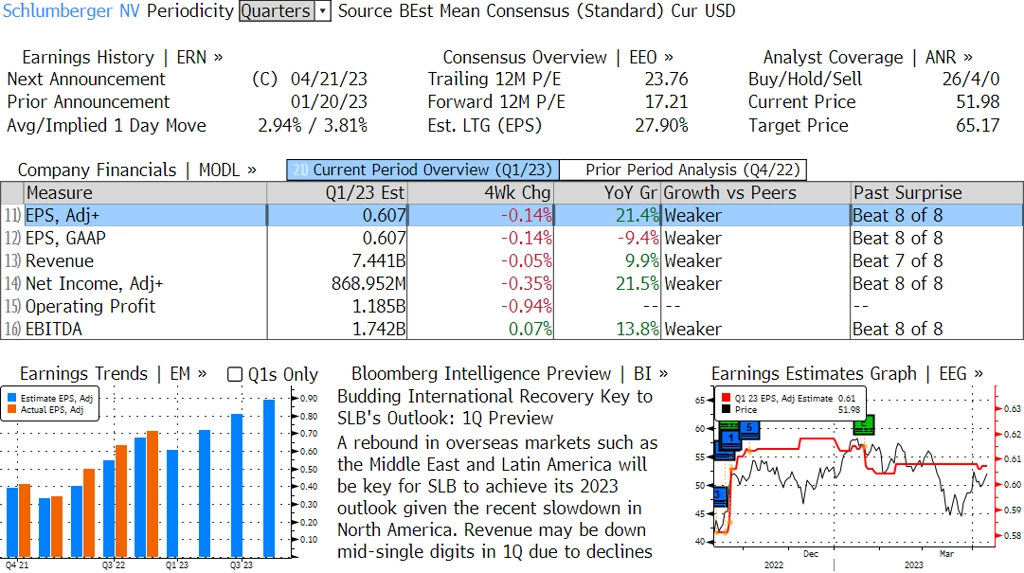The width and height of the screenshot is (1024, 573).
Task: Click Revenue past surprise Beat 7 of 8
Action: (897, 261)
